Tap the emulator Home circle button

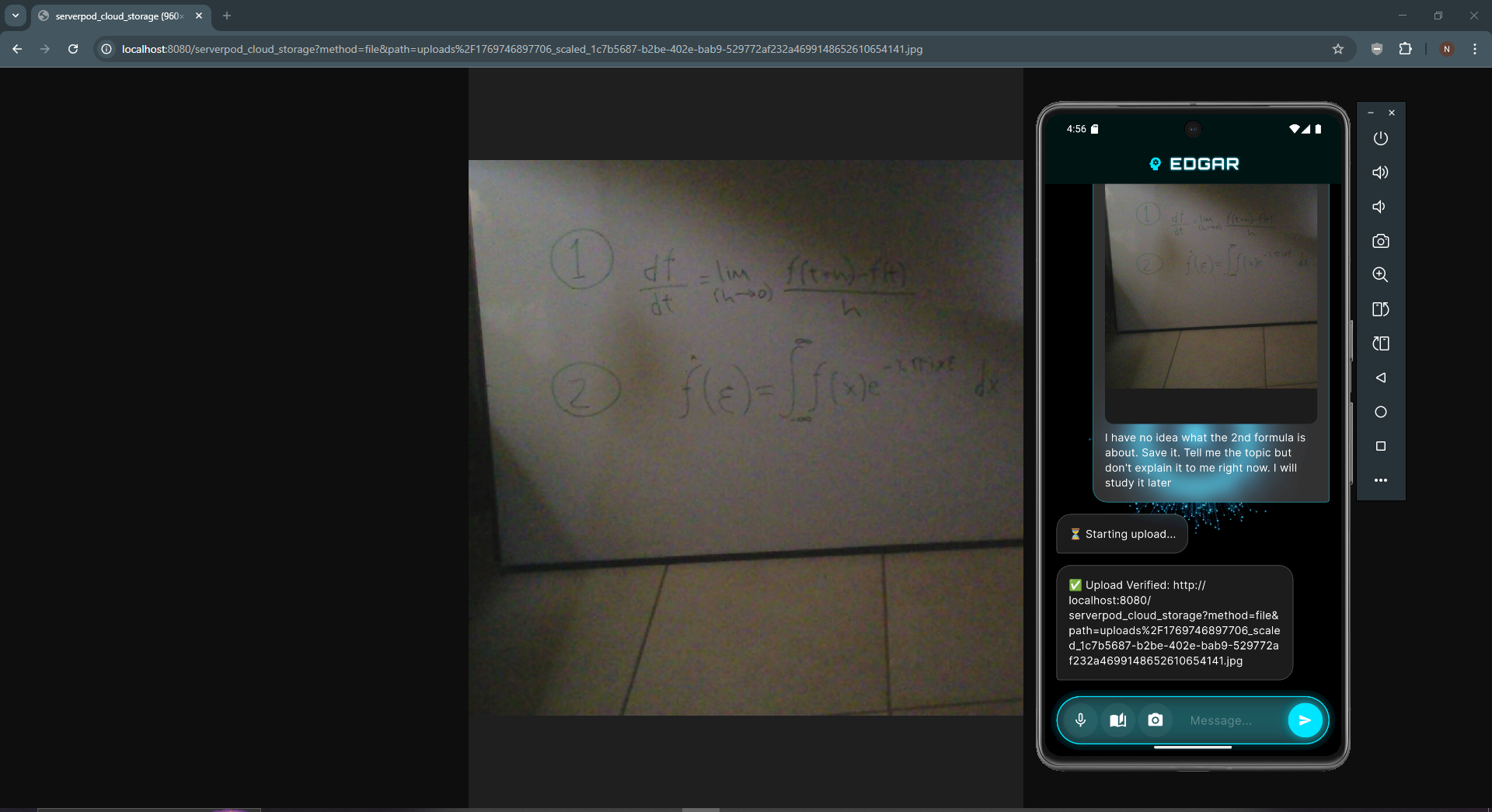point(1381,412)
